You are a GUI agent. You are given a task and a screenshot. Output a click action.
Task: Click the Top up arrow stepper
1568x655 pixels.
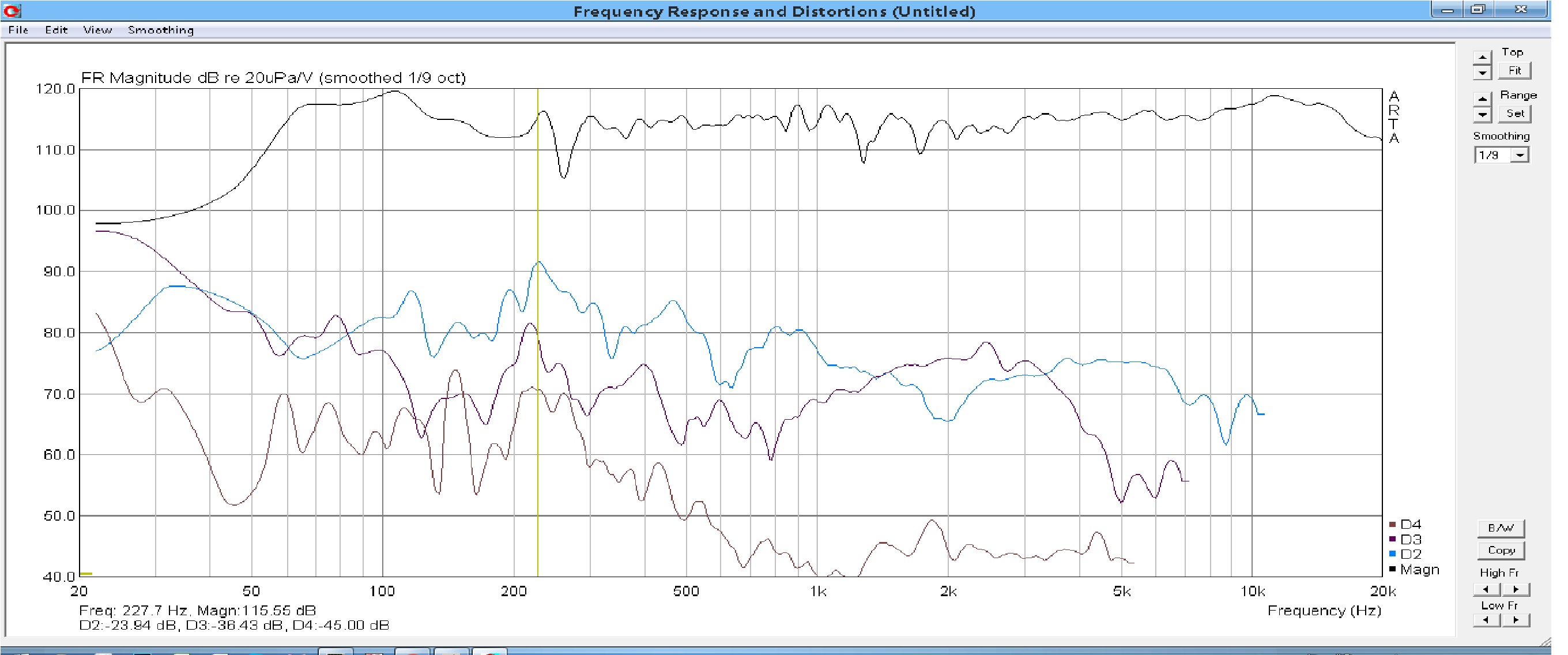tap(1482, 58)
